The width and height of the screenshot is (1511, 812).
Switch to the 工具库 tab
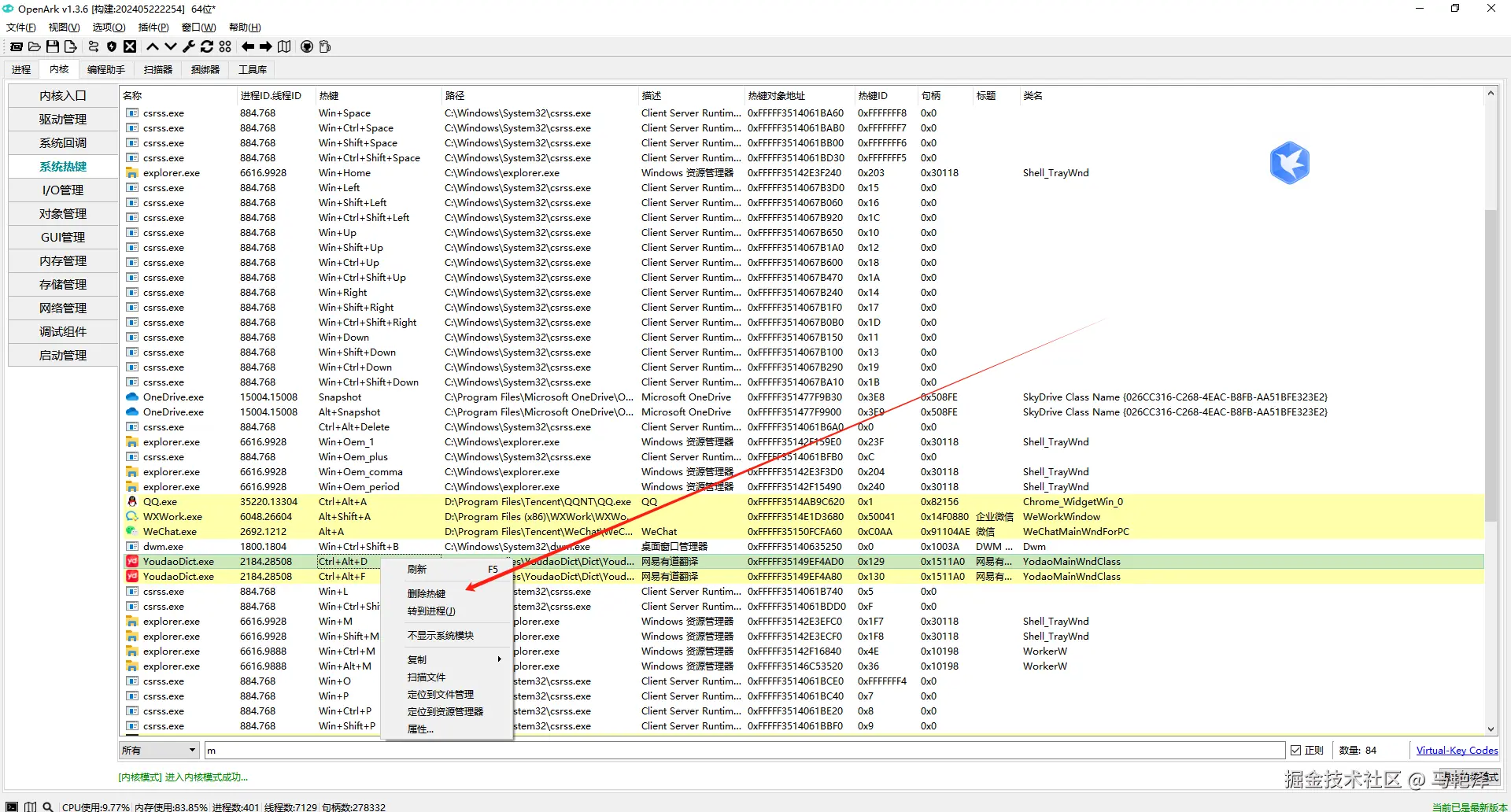pyautogui.click(x=253, y=69)
